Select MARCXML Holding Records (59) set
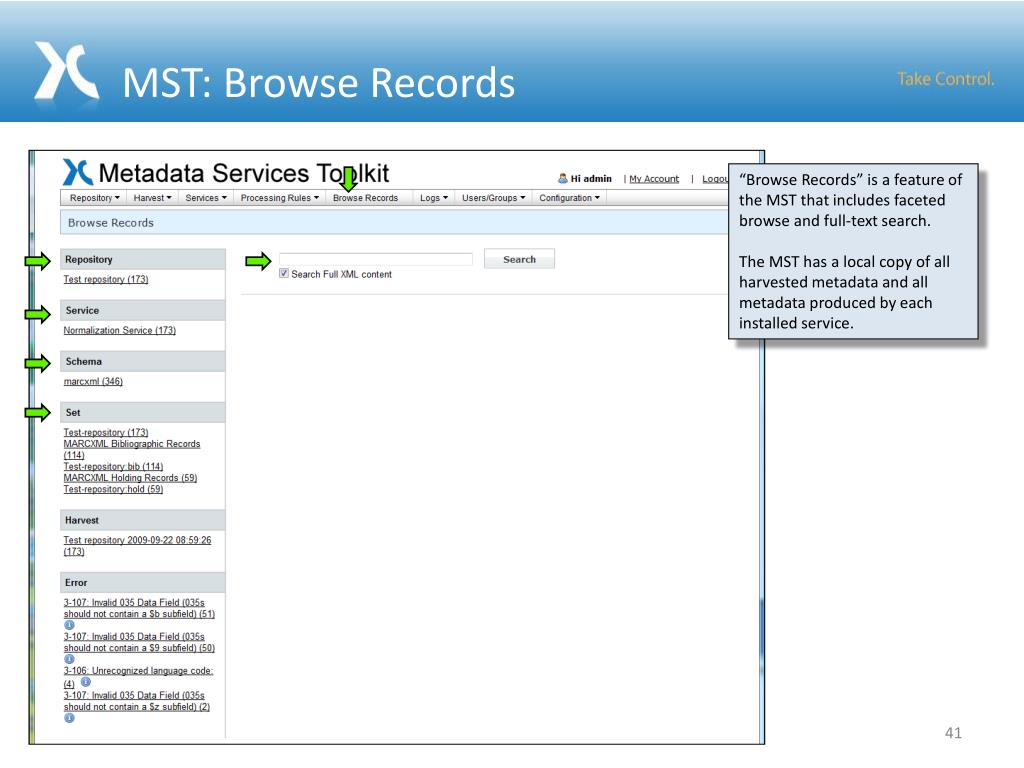This screenshot has height=768, width=1024. click(130, 478)
